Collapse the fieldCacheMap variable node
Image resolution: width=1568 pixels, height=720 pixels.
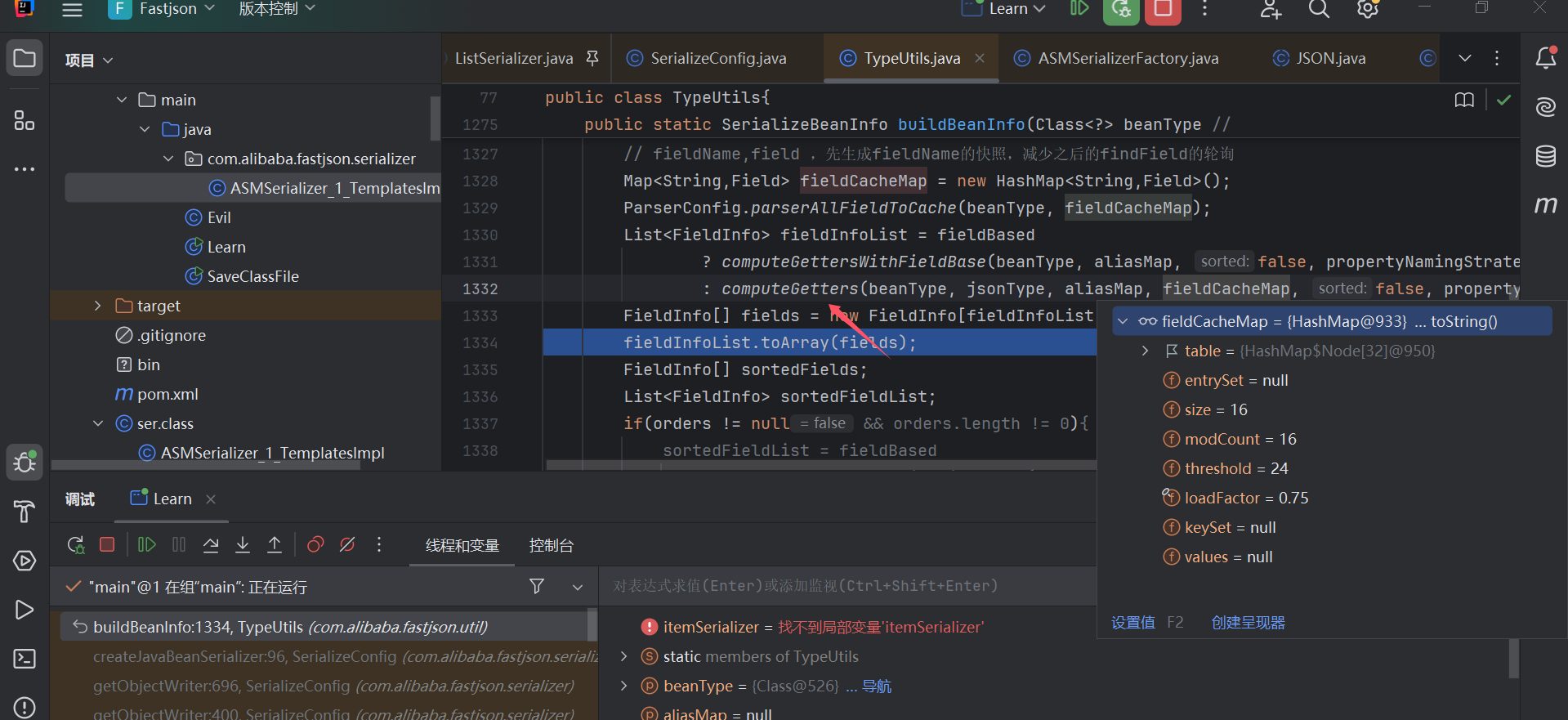[1123, 321]
